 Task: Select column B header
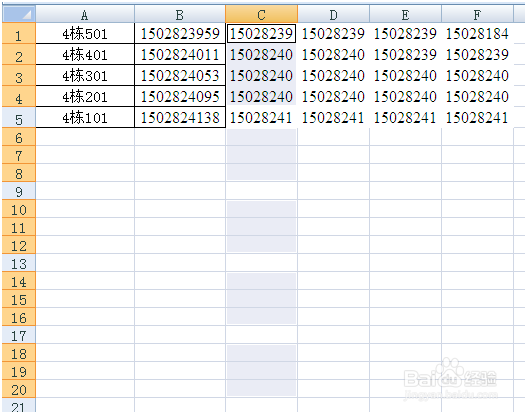click(180, 14)
